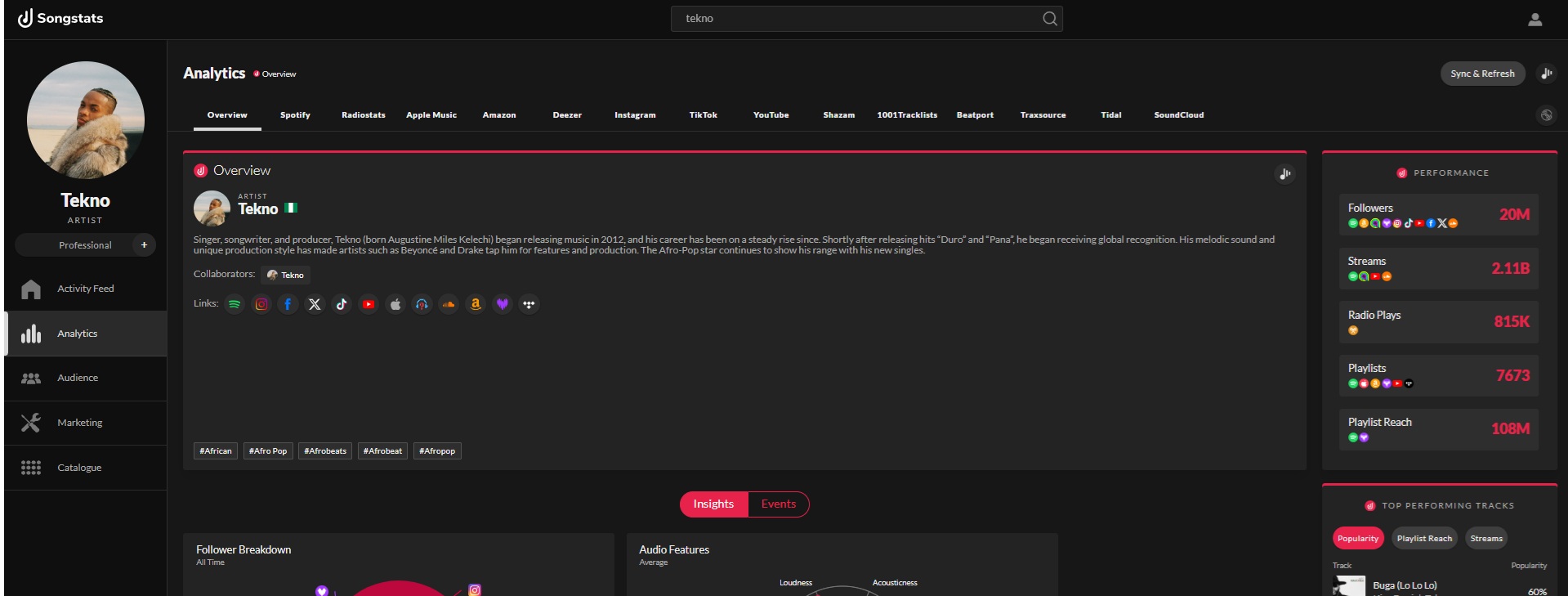Open the Radiostats tab

364,115
